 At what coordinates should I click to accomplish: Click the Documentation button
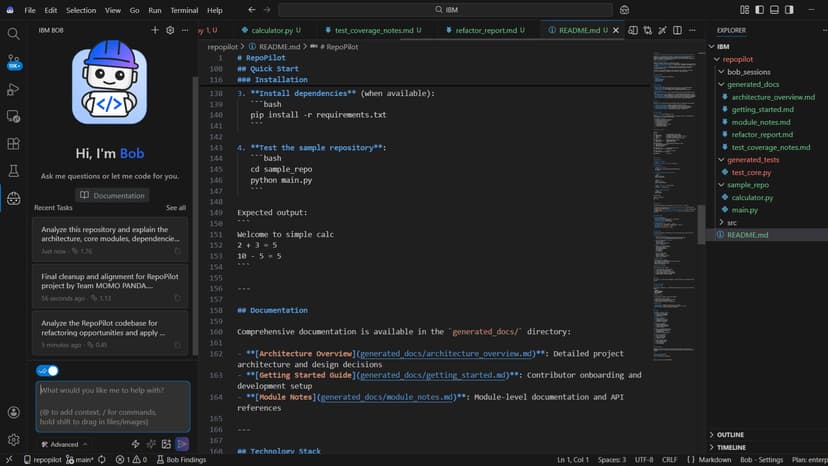pos(112,195)
